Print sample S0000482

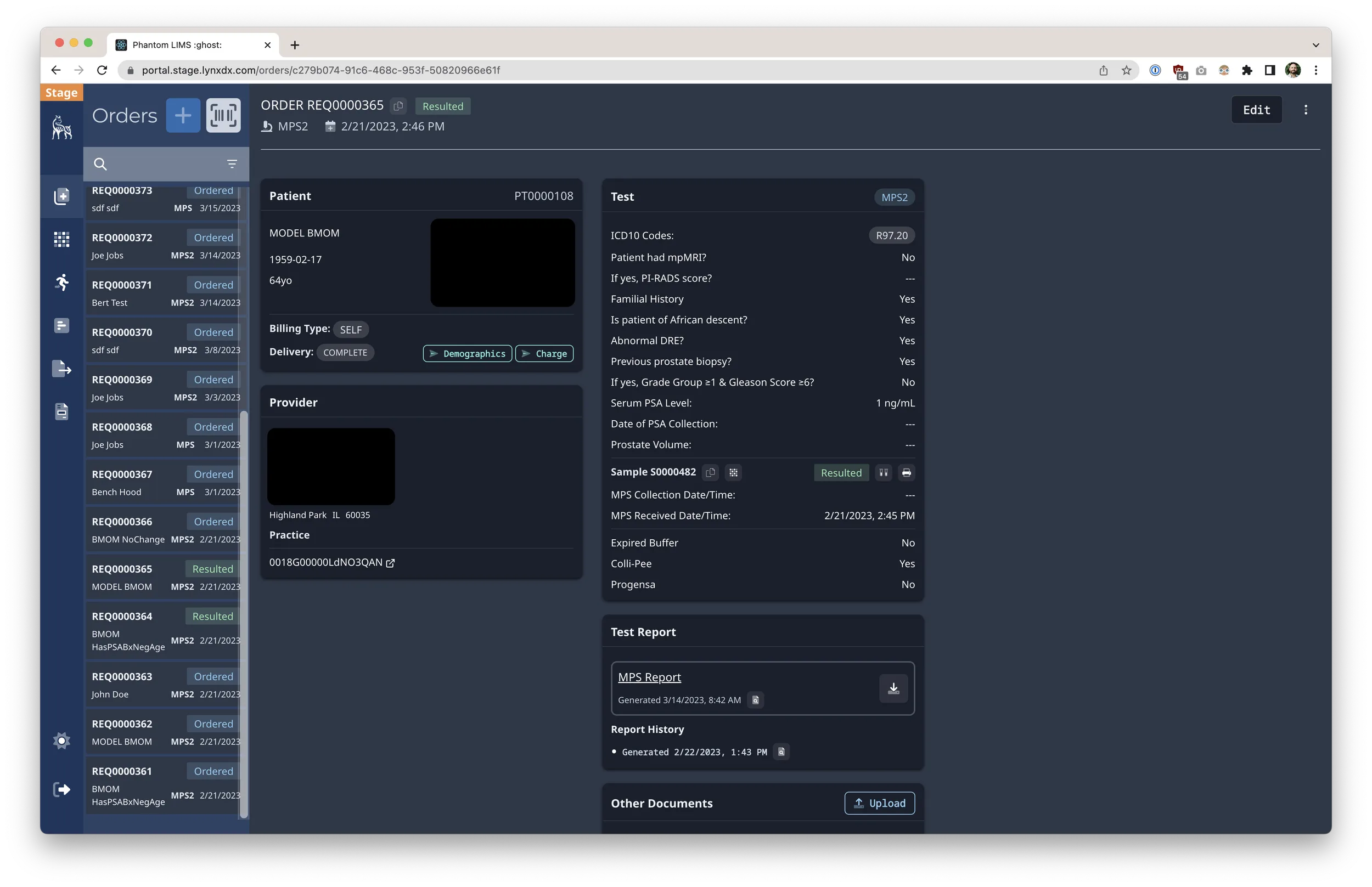[907, 472]
